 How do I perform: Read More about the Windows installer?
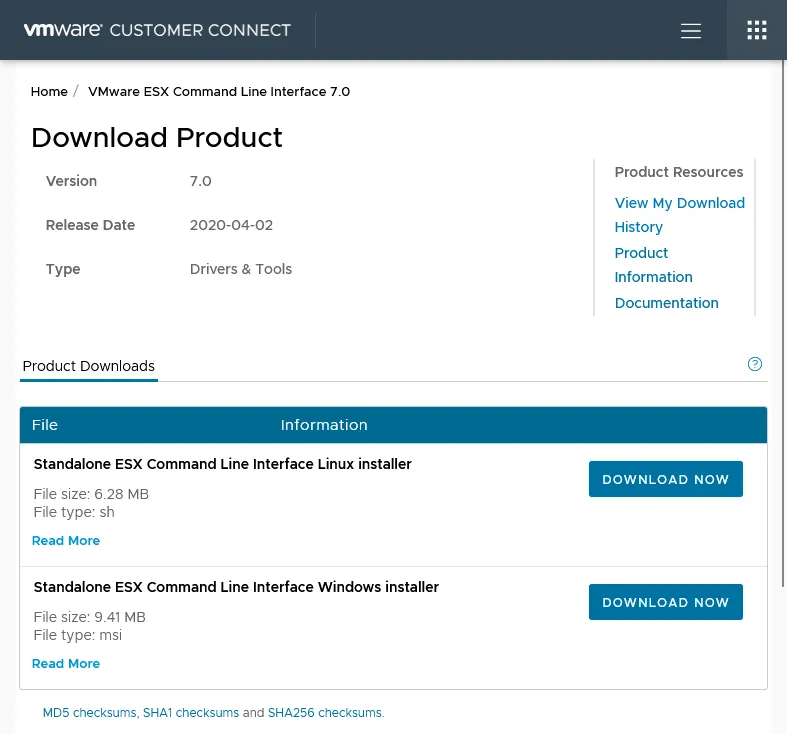click(66, 664)
